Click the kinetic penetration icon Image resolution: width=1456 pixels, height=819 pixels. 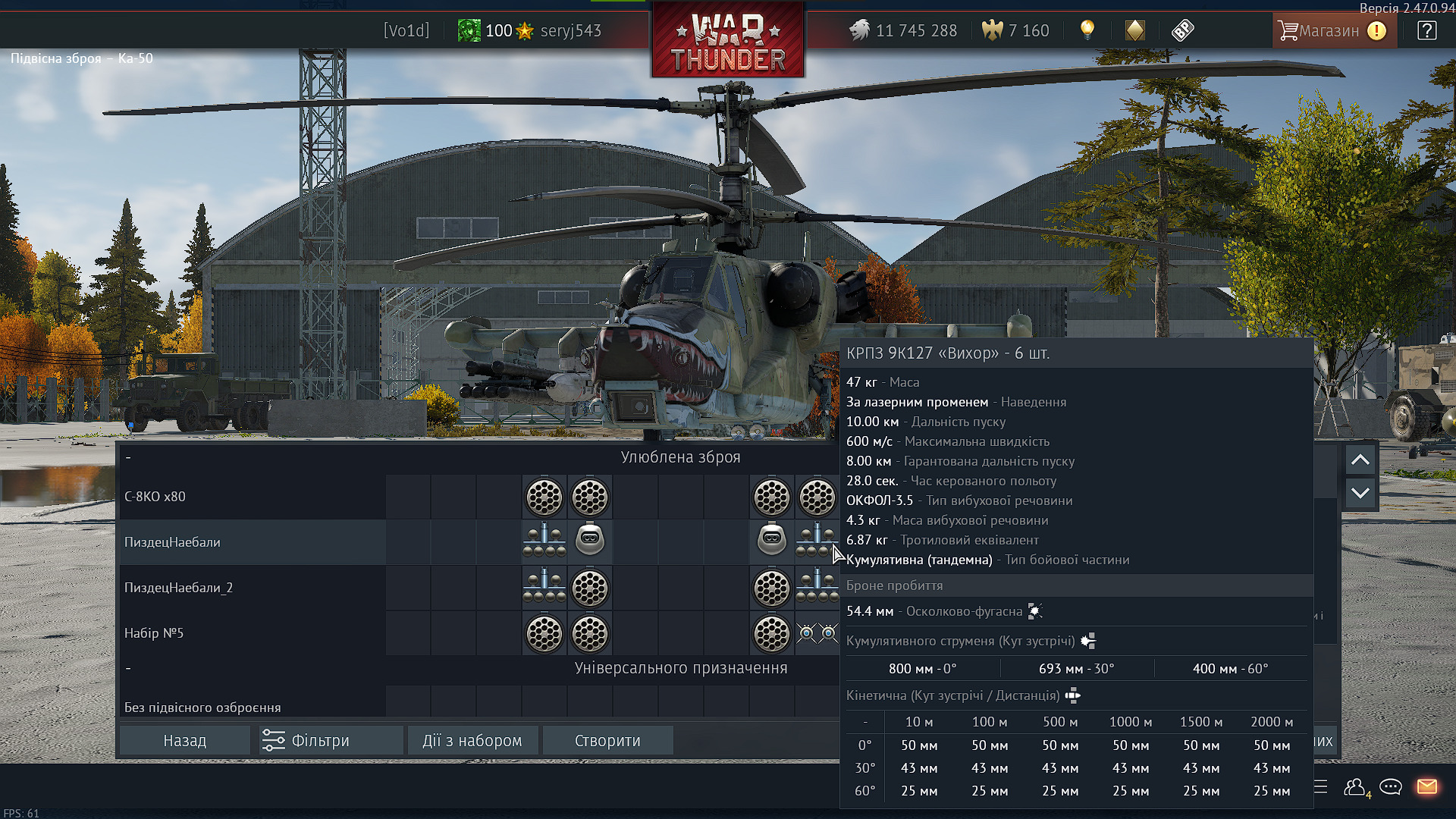tap(1073, 695)
